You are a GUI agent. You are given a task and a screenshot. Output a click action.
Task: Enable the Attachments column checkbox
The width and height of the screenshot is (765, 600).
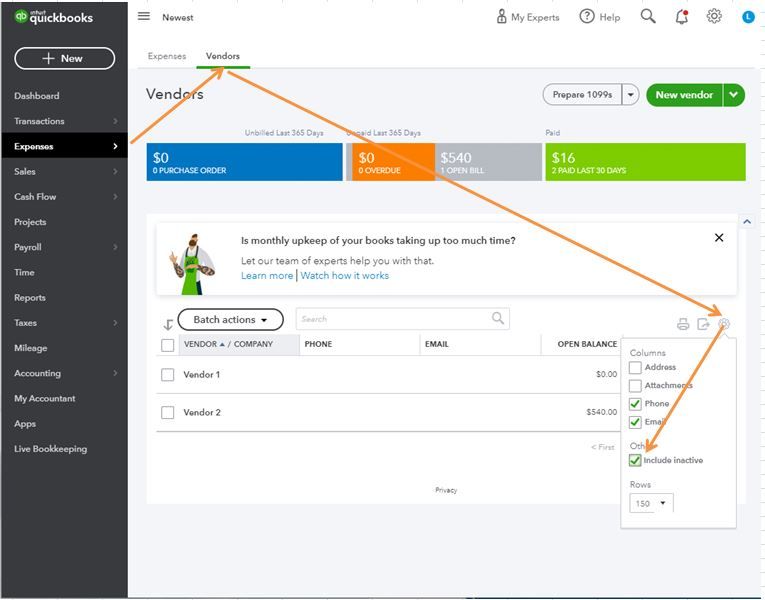pyautogui.click(x=635, y=386)
